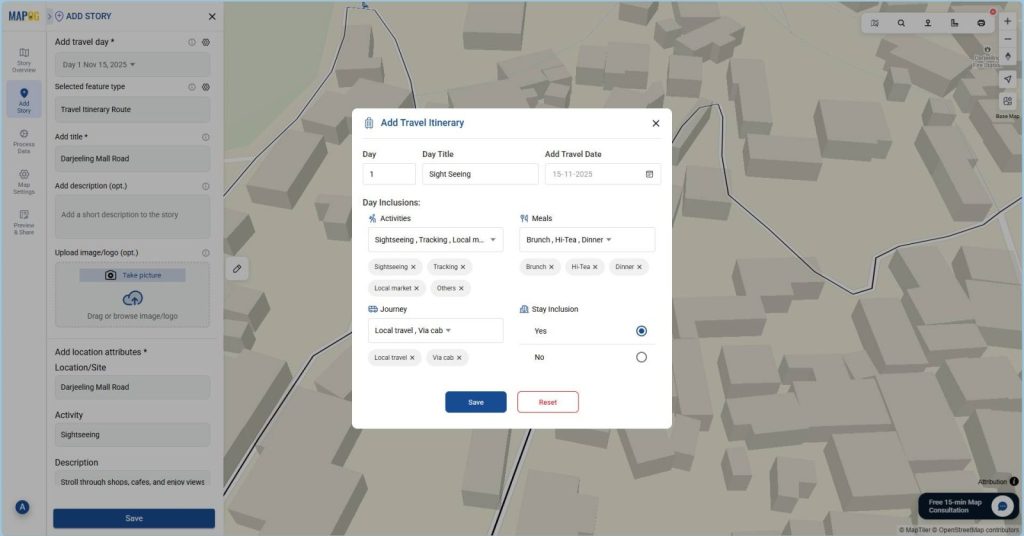Screen dimensions: 1024x536
Task: Click the Activity field Sightseeing
Action: point(133,435)
